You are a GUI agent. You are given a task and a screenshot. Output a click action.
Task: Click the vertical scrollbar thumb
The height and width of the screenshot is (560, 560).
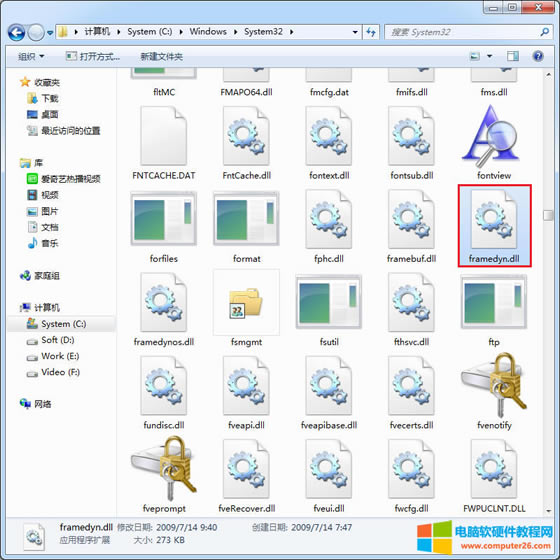pos(548,215)
